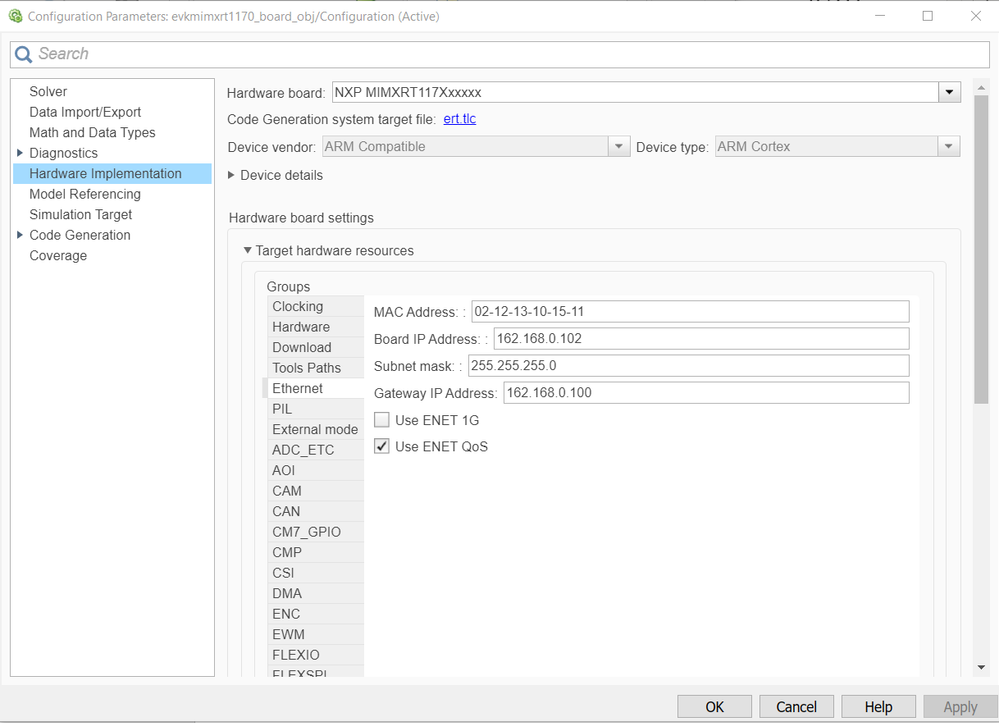Open the Hardware board dropdown
999x723 pixels.
(948, 91)
